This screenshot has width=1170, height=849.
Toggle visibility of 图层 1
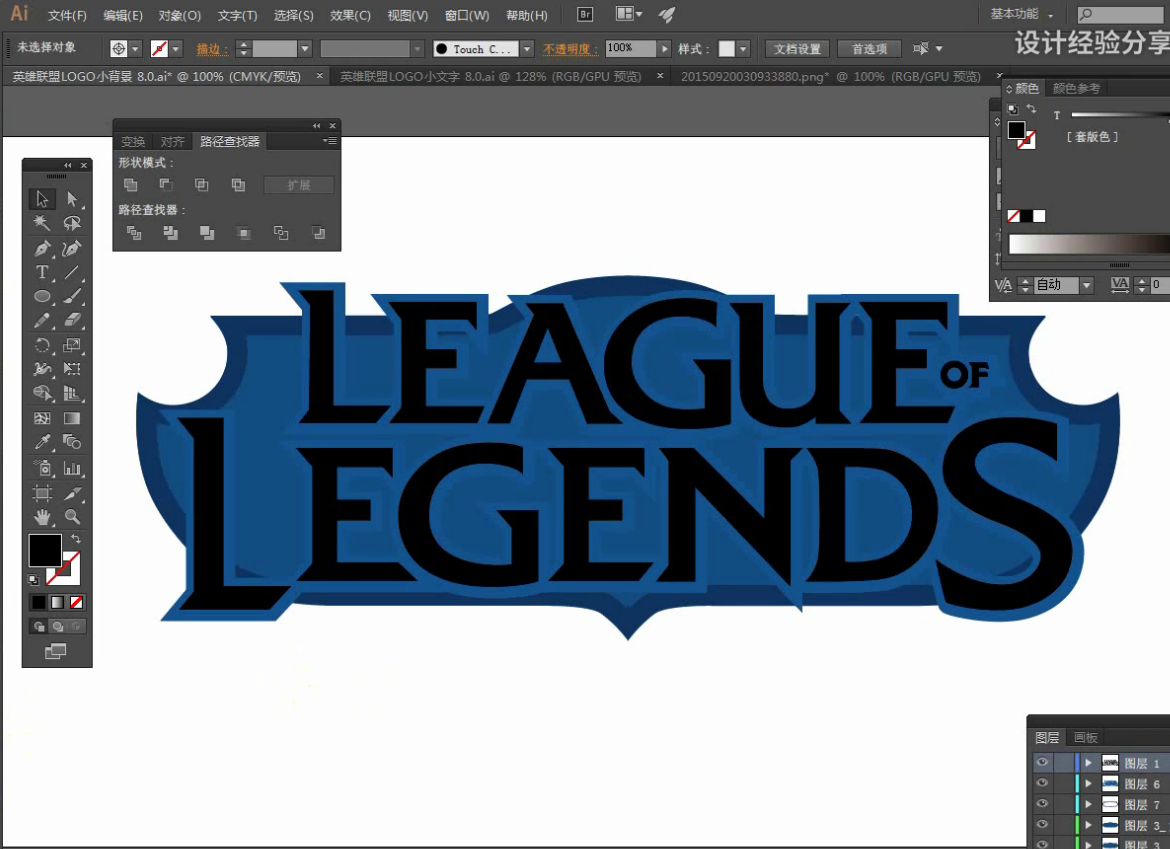pyautogui.click(x=1042, y=762)
